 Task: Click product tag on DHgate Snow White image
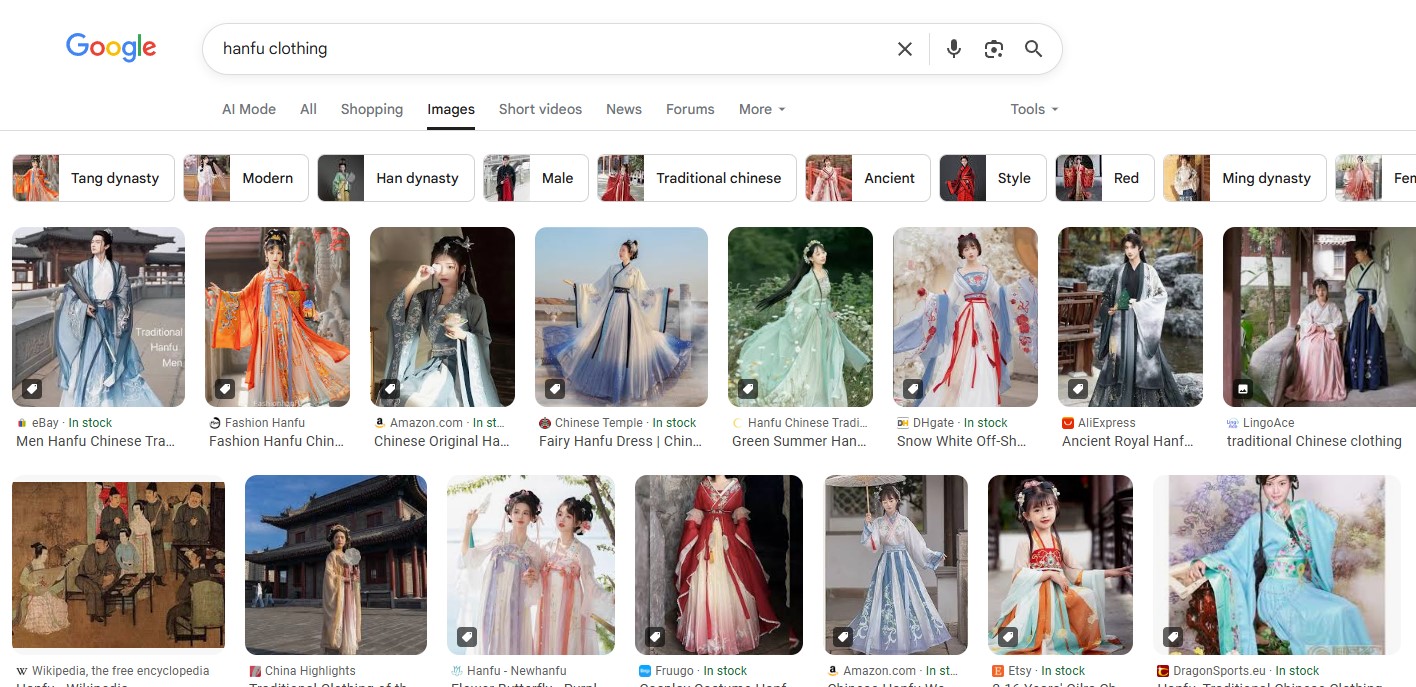912,388
